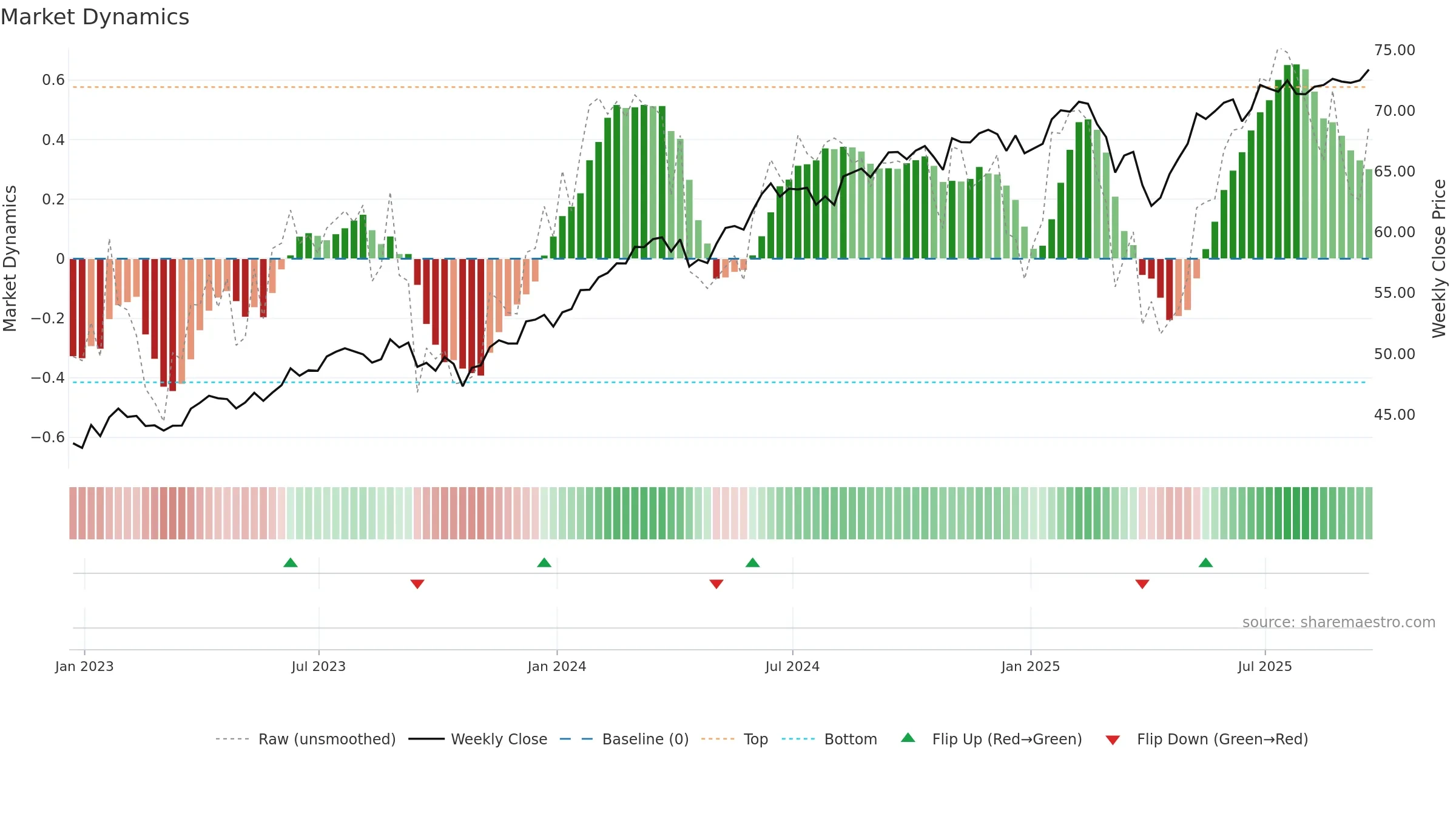
Task: Click the Jan 2023 x-axis label
Action: tap(84, 666)
